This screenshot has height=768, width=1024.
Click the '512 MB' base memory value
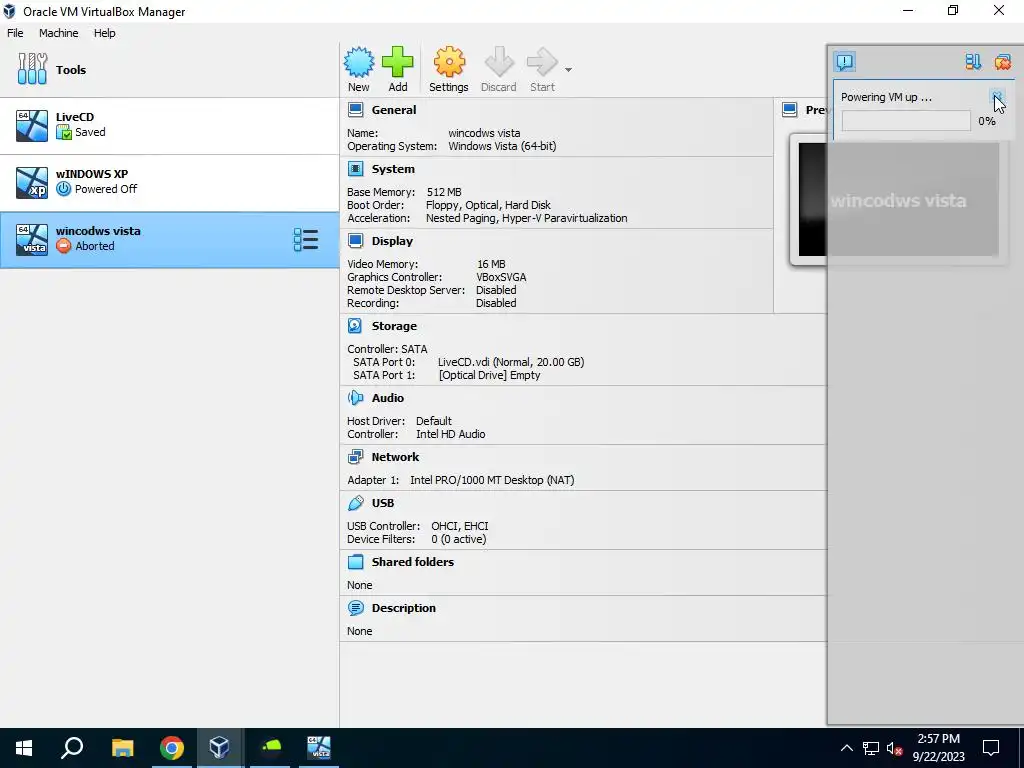point(444,192)
